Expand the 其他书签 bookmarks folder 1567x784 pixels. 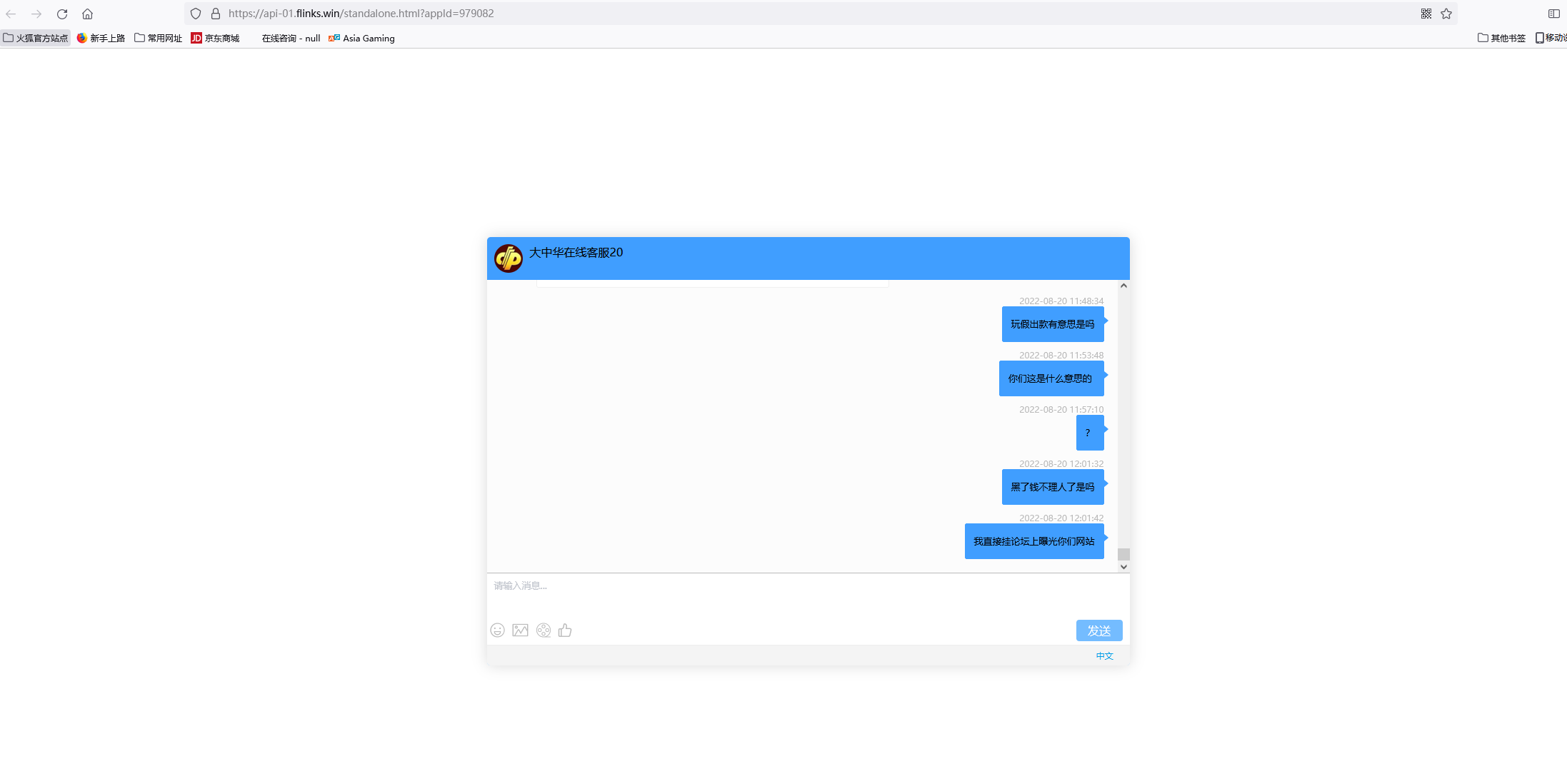pos(1501,38)
